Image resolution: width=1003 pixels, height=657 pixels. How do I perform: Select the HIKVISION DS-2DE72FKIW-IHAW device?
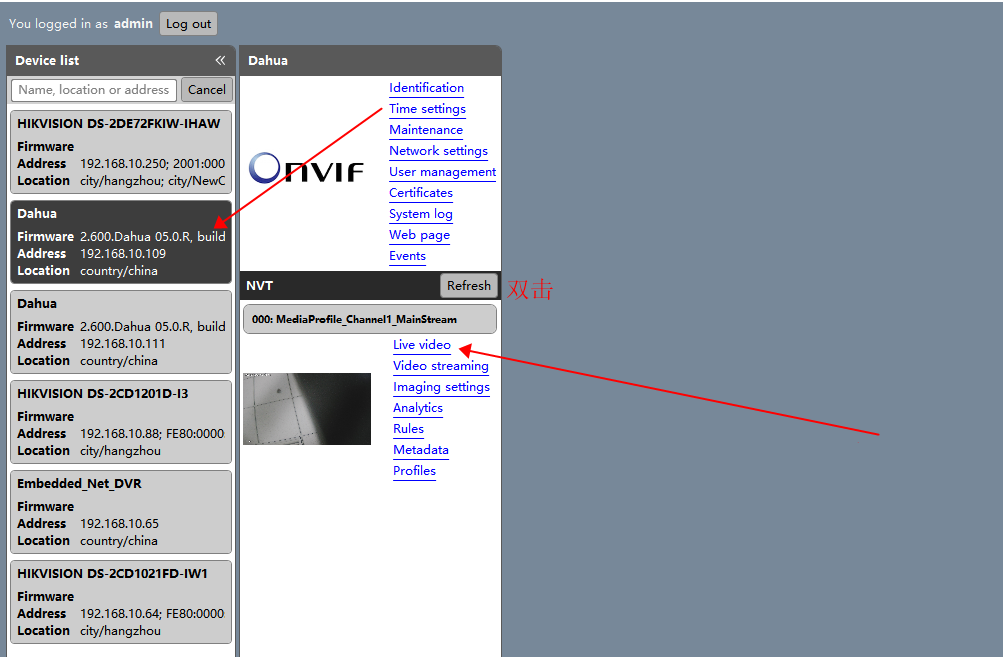pos(121,152)
